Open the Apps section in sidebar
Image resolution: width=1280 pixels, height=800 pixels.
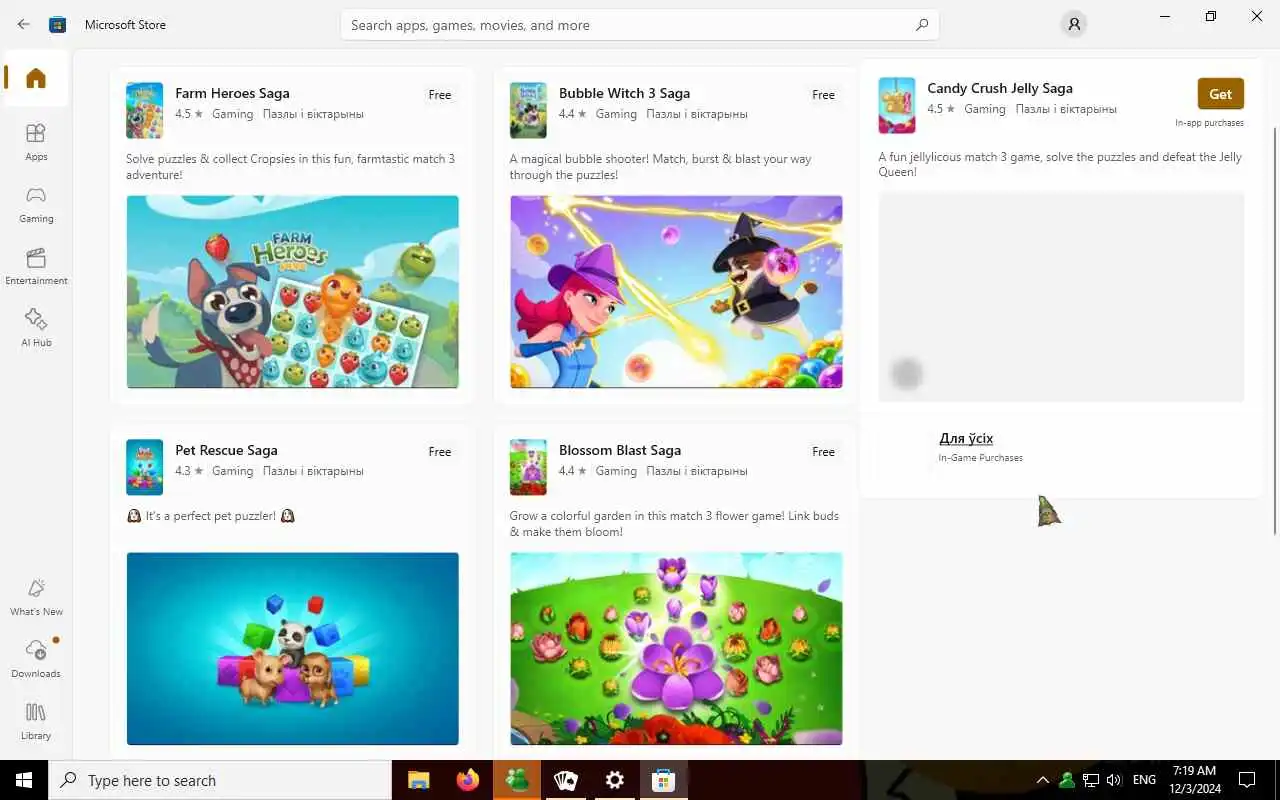click(x=36, y=141)
